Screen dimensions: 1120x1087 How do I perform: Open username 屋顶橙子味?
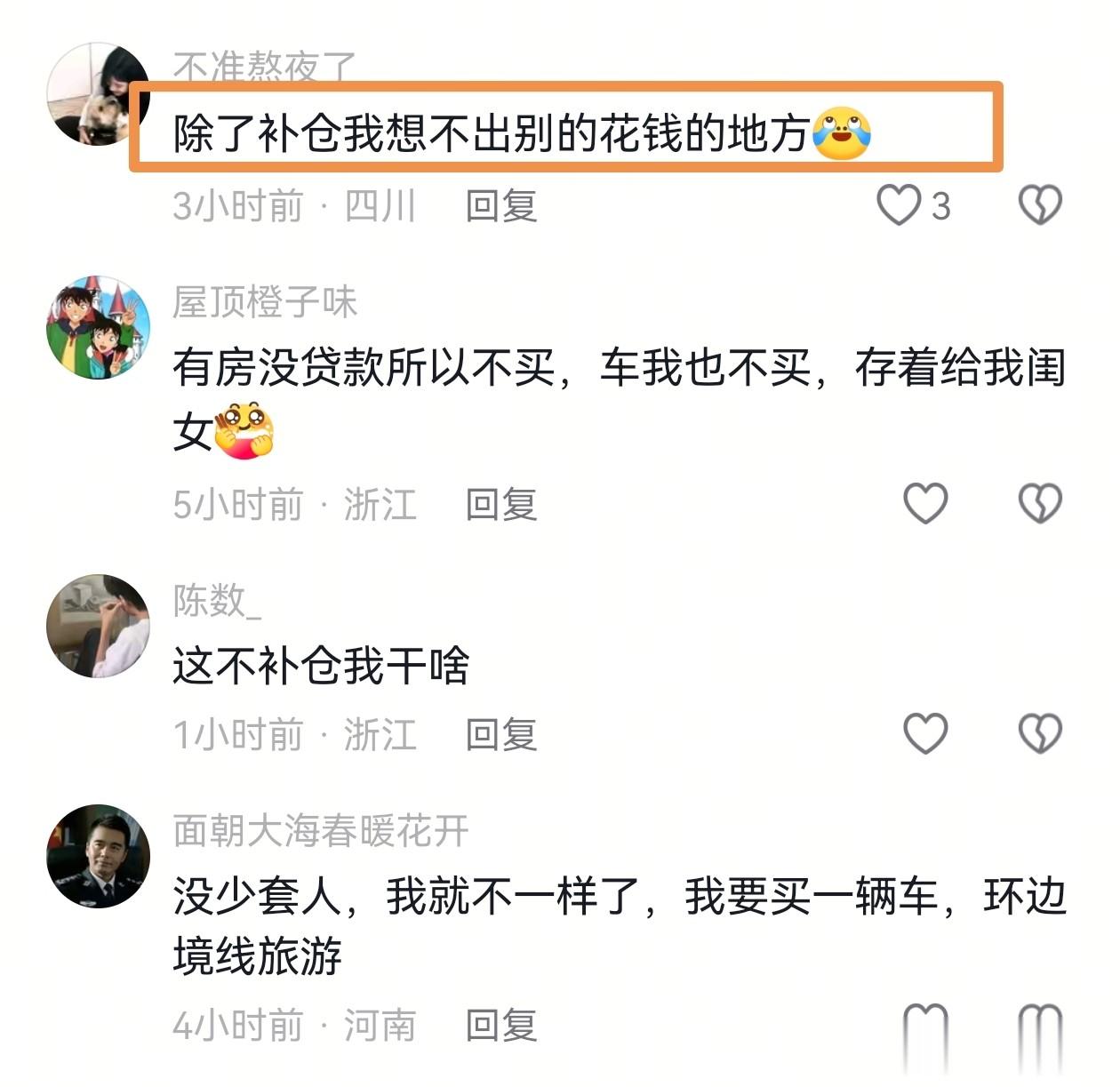click(265, 302)
